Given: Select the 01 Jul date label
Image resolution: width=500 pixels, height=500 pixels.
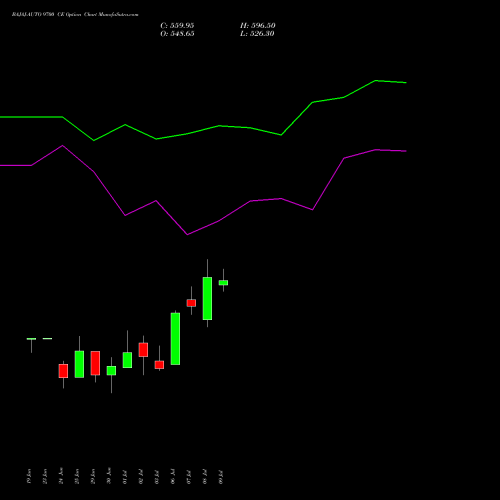Looking at the screenshot, I should (x=125, y=477).
